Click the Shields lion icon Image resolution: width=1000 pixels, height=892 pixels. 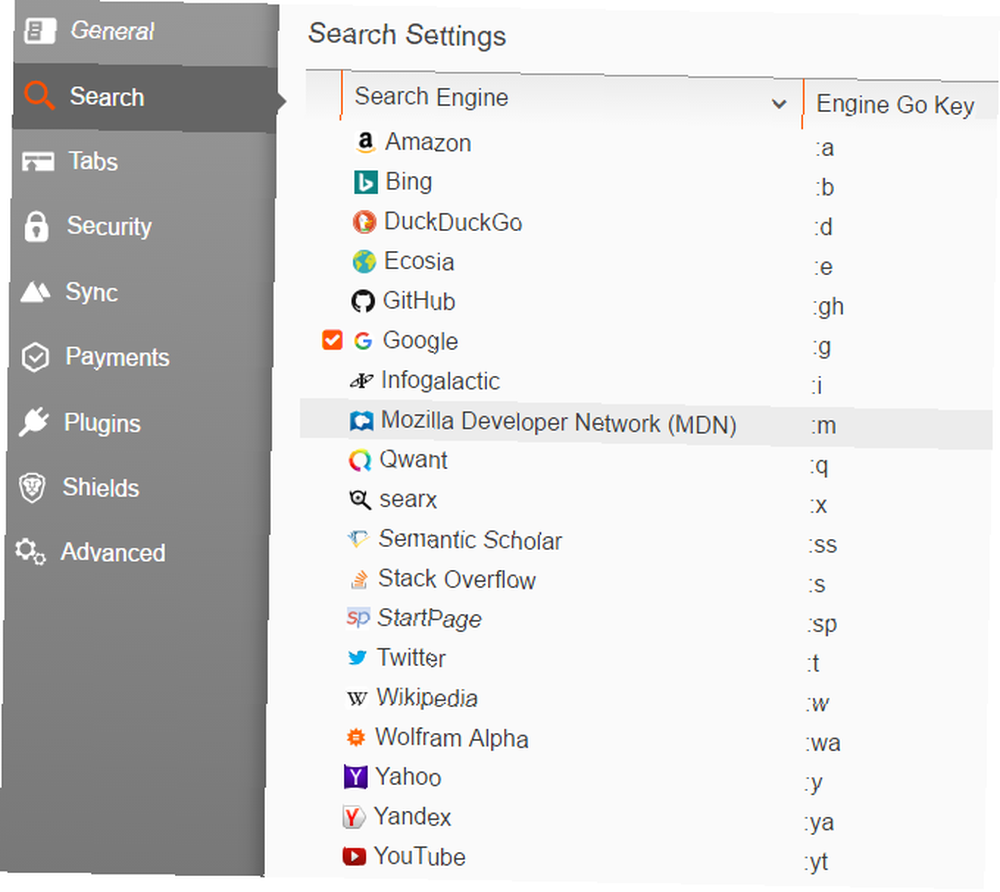click(x=32, y=488)
